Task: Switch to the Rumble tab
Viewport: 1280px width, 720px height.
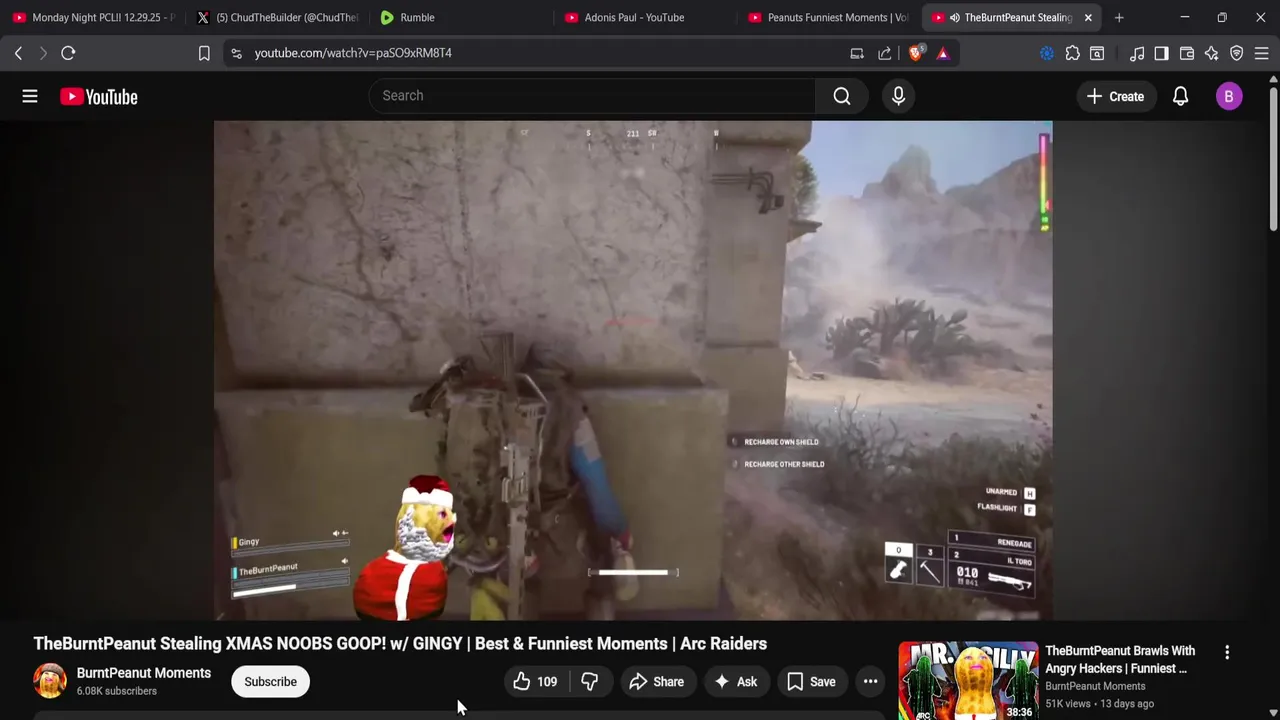Action: point(460,17)
